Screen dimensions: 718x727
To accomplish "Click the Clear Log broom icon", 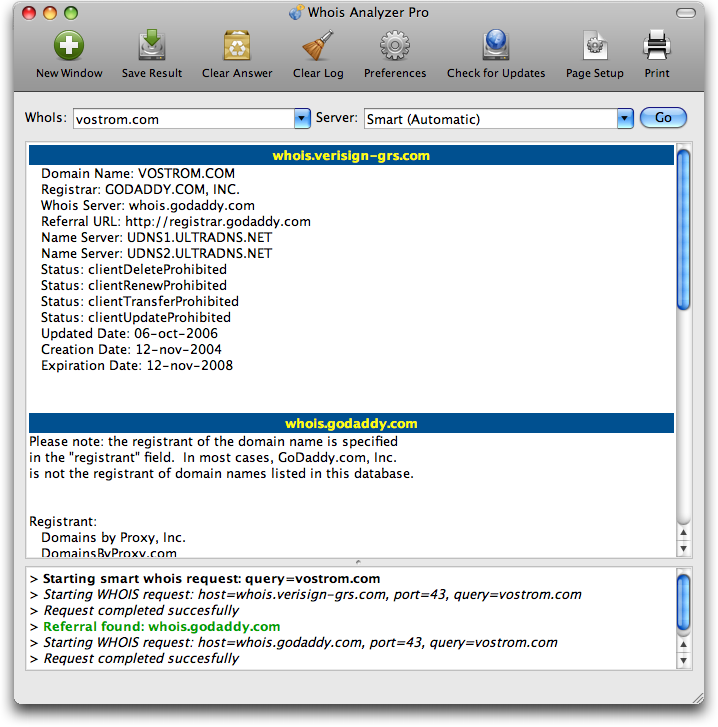I will point(318,45).
